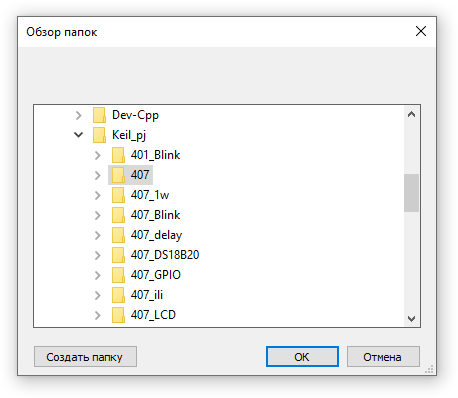Choose the 407_DS18B20 folder label

165,255
